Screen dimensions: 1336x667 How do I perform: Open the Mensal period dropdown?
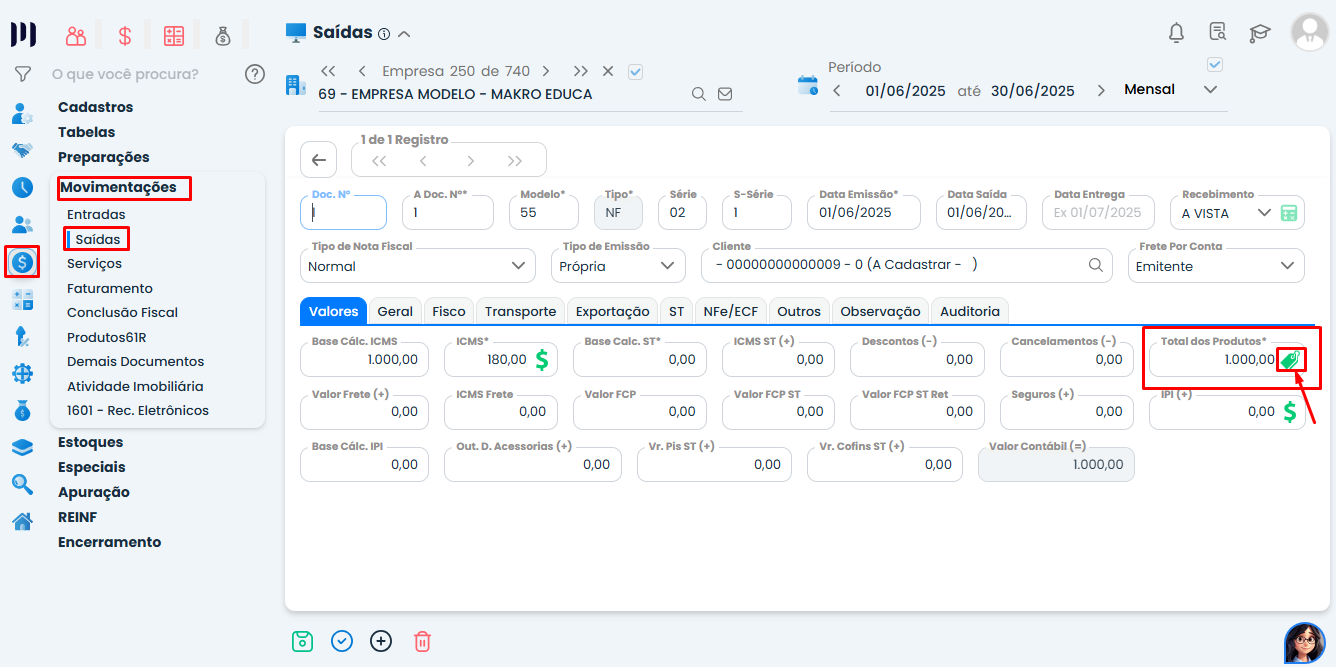point(1210,90)
